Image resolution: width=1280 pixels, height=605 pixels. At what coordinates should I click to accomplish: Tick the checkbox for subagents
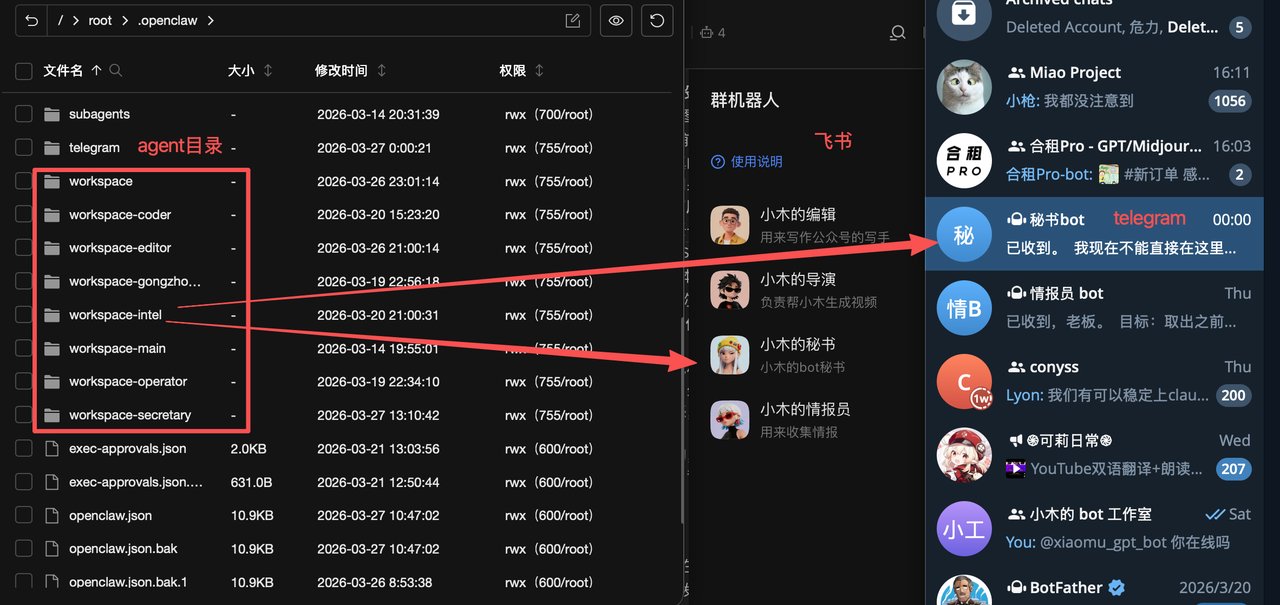click(24, 114)
